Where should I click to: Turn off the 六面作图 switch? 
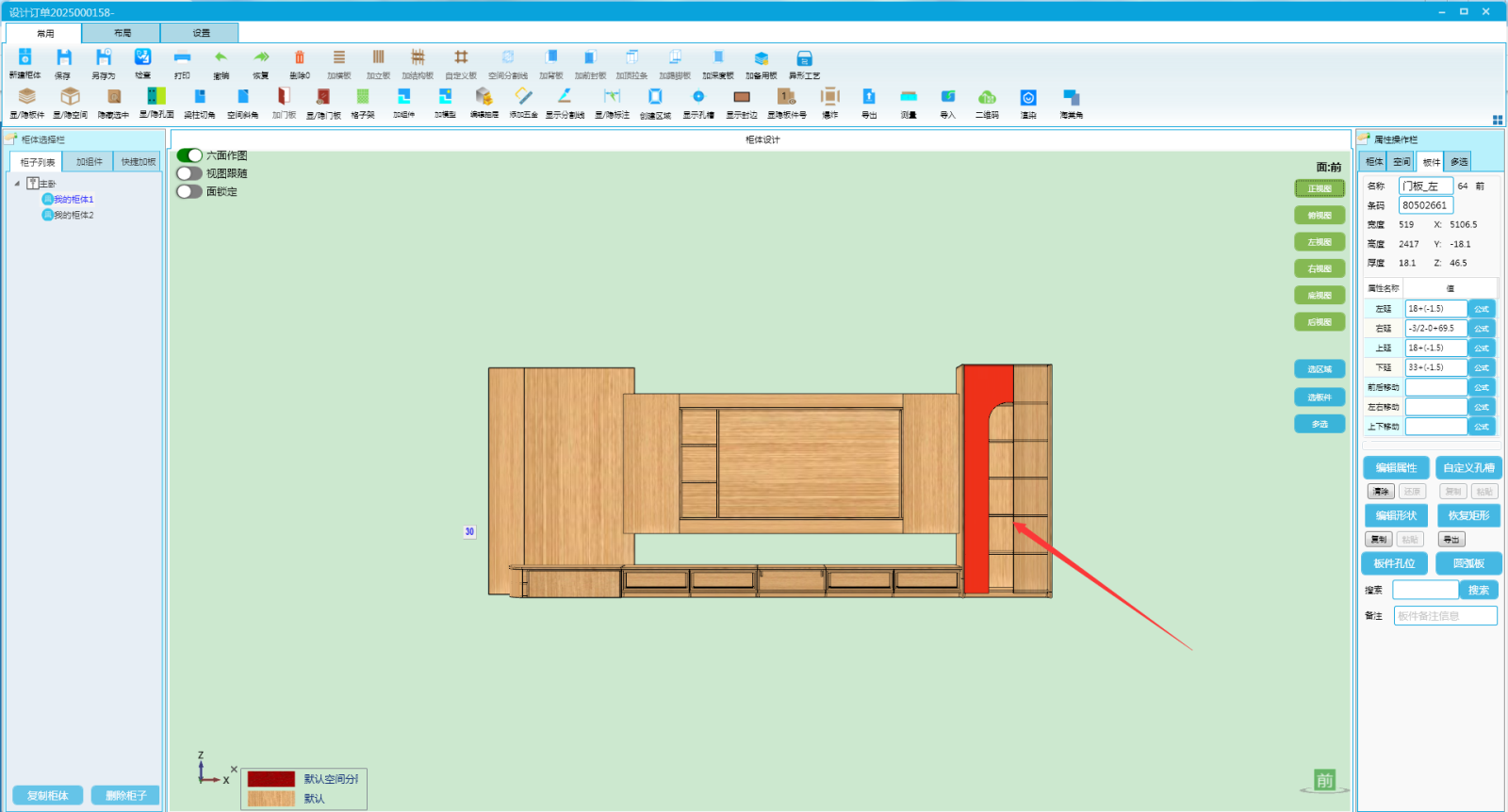pos(189,155)
